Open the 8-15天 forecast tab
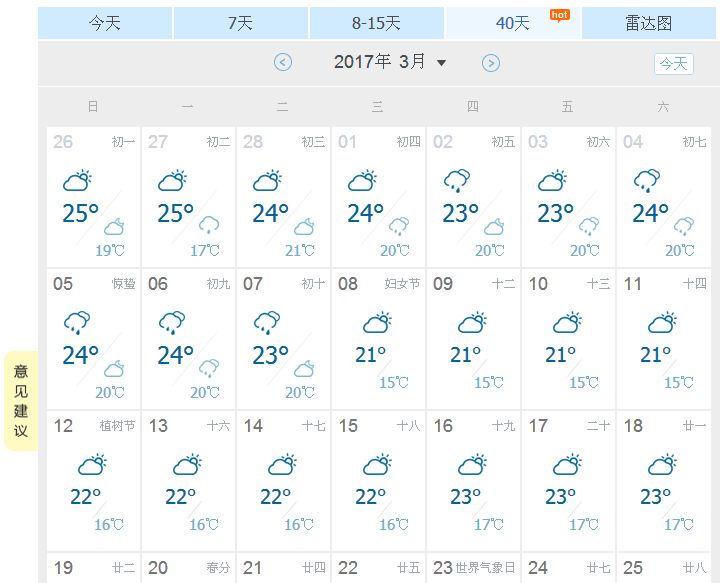 tap(376, 23)
